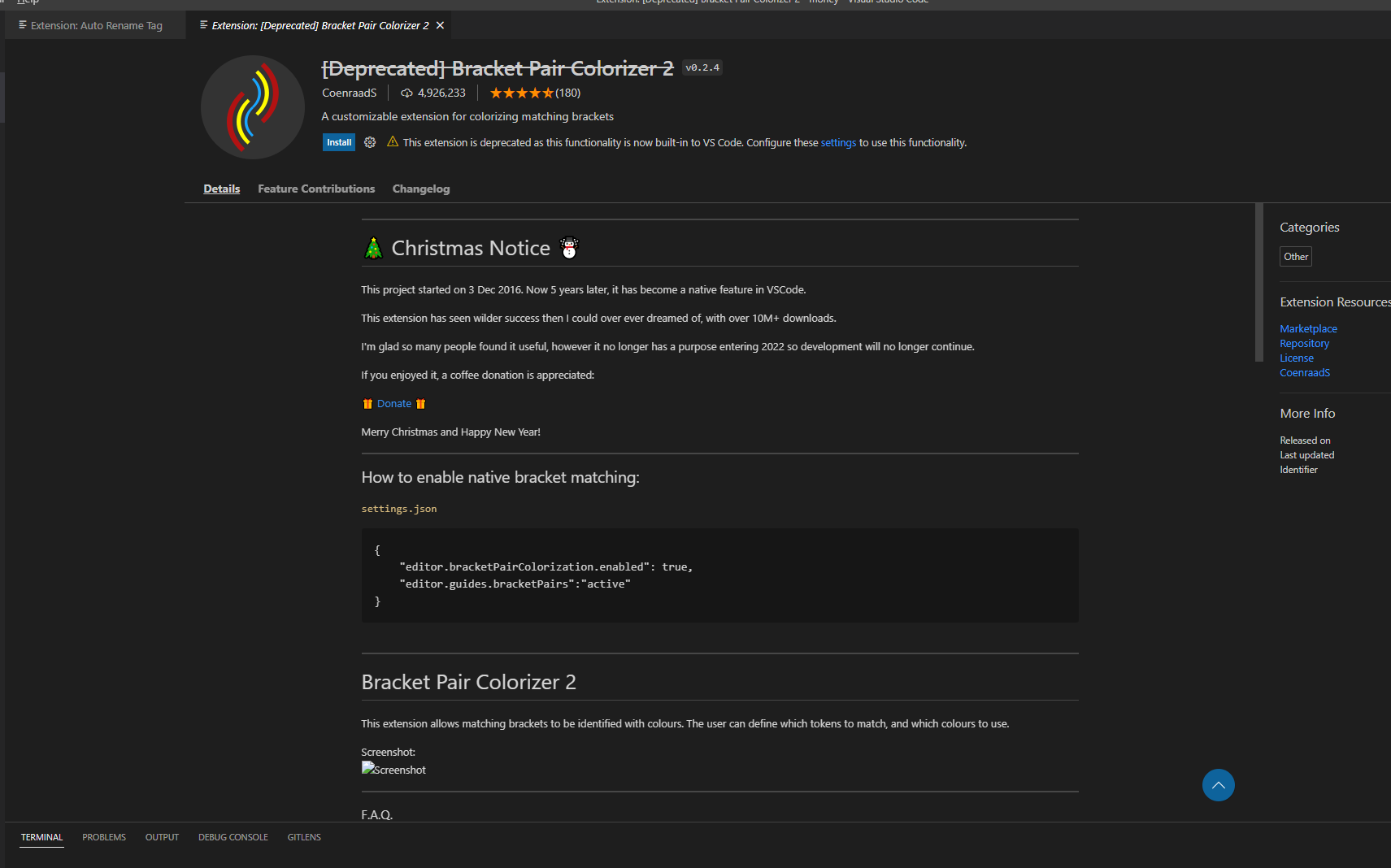
Task: Click the Christmas Notice heading
Action: [x=471, y=248]
